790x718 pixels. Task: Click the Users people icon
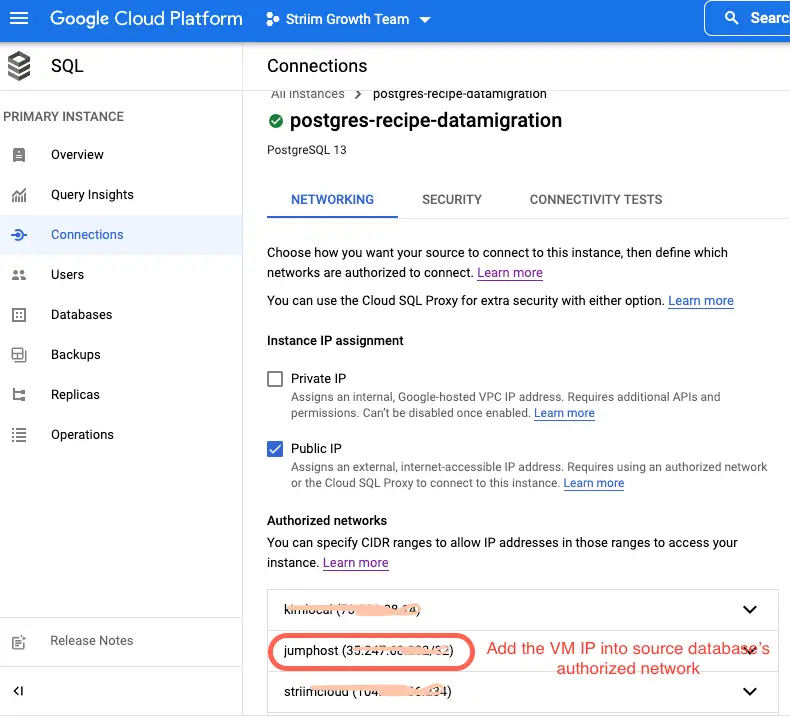(19, 275)
